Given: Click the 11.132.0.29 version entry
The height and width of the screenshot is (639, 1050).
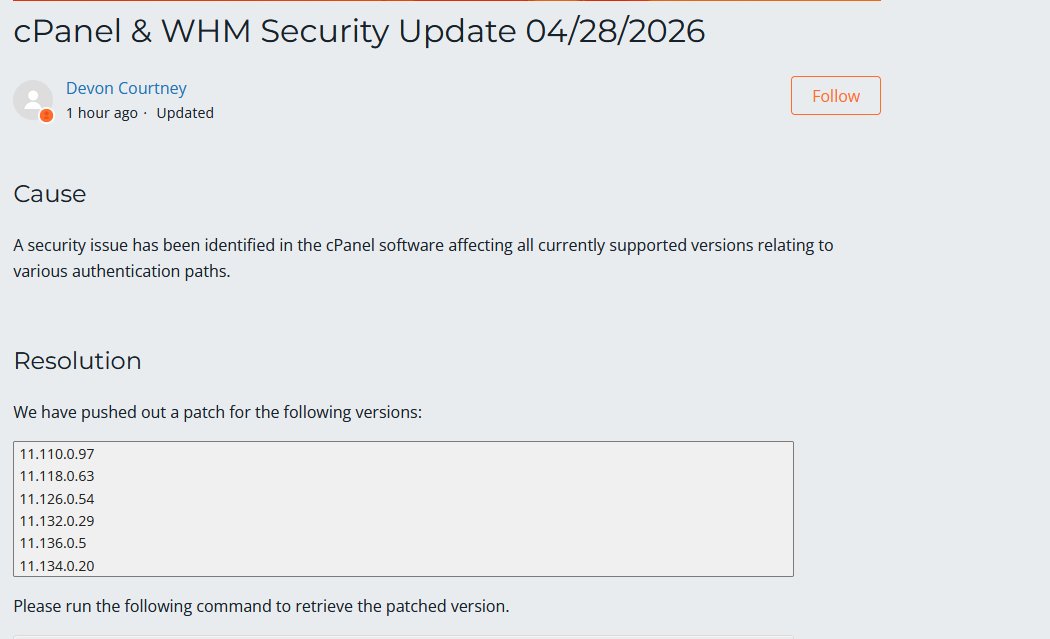Looking at the screenshot, I should tap(57, 521).
